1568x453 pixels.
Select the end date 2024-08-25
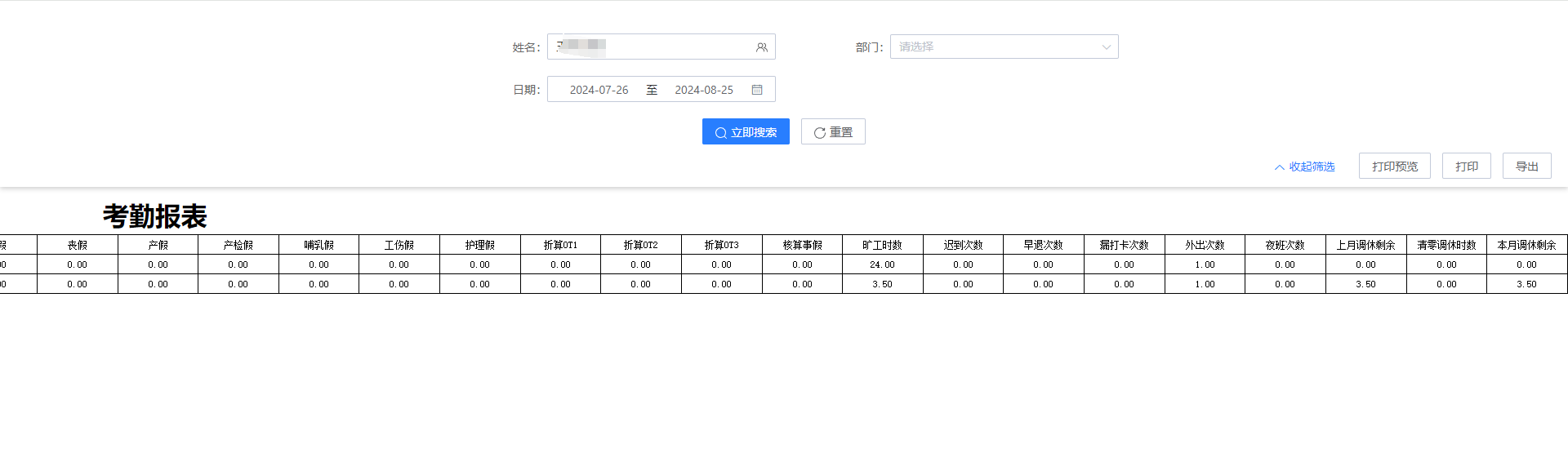tap(703, 90)
